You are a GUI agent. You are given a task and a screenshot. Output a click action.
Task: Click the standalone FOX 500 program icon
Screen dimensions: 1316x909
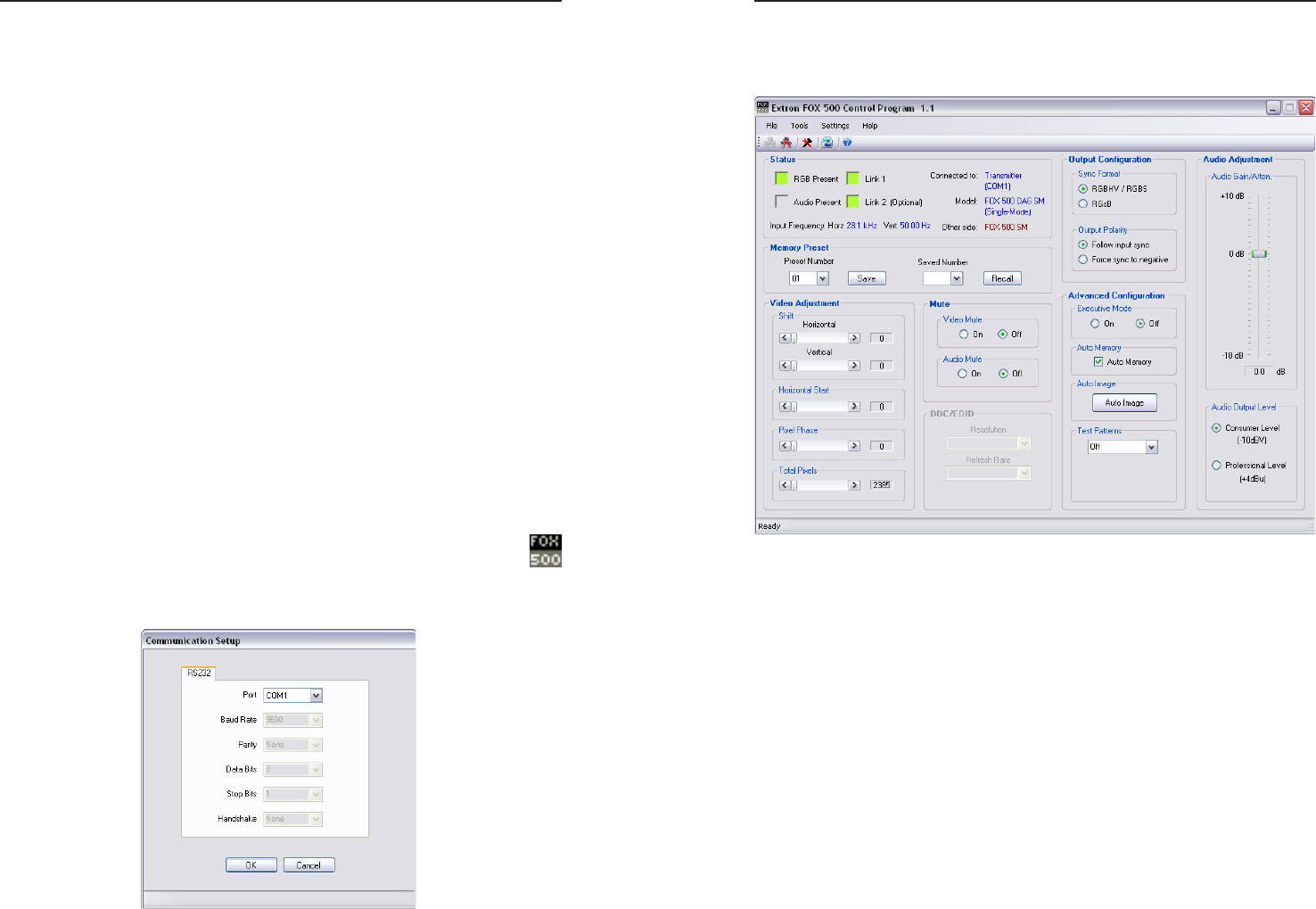coord(546,551)
